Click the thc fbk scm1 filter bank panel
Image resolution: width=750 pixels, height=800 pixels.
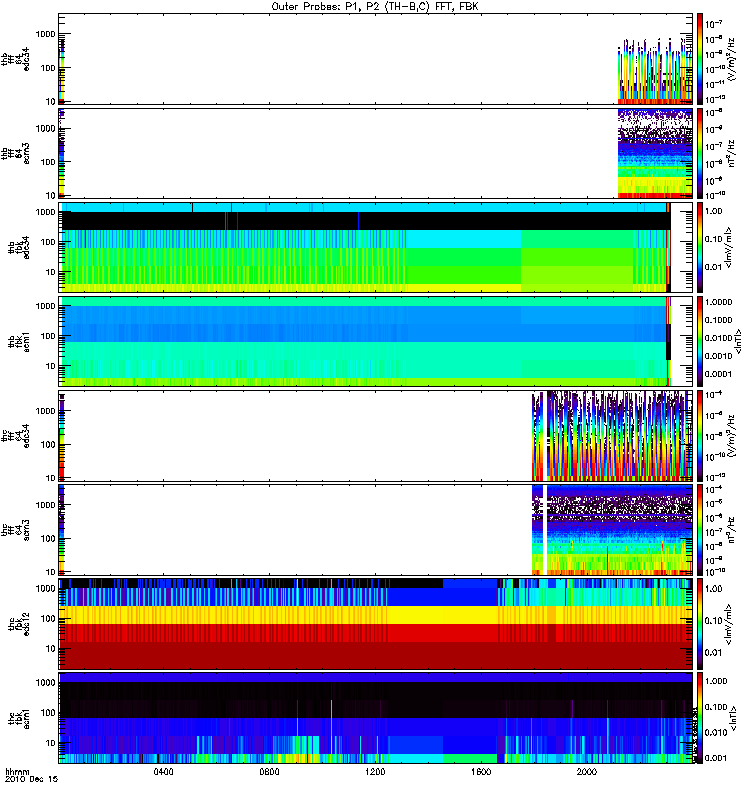point(376,718)
